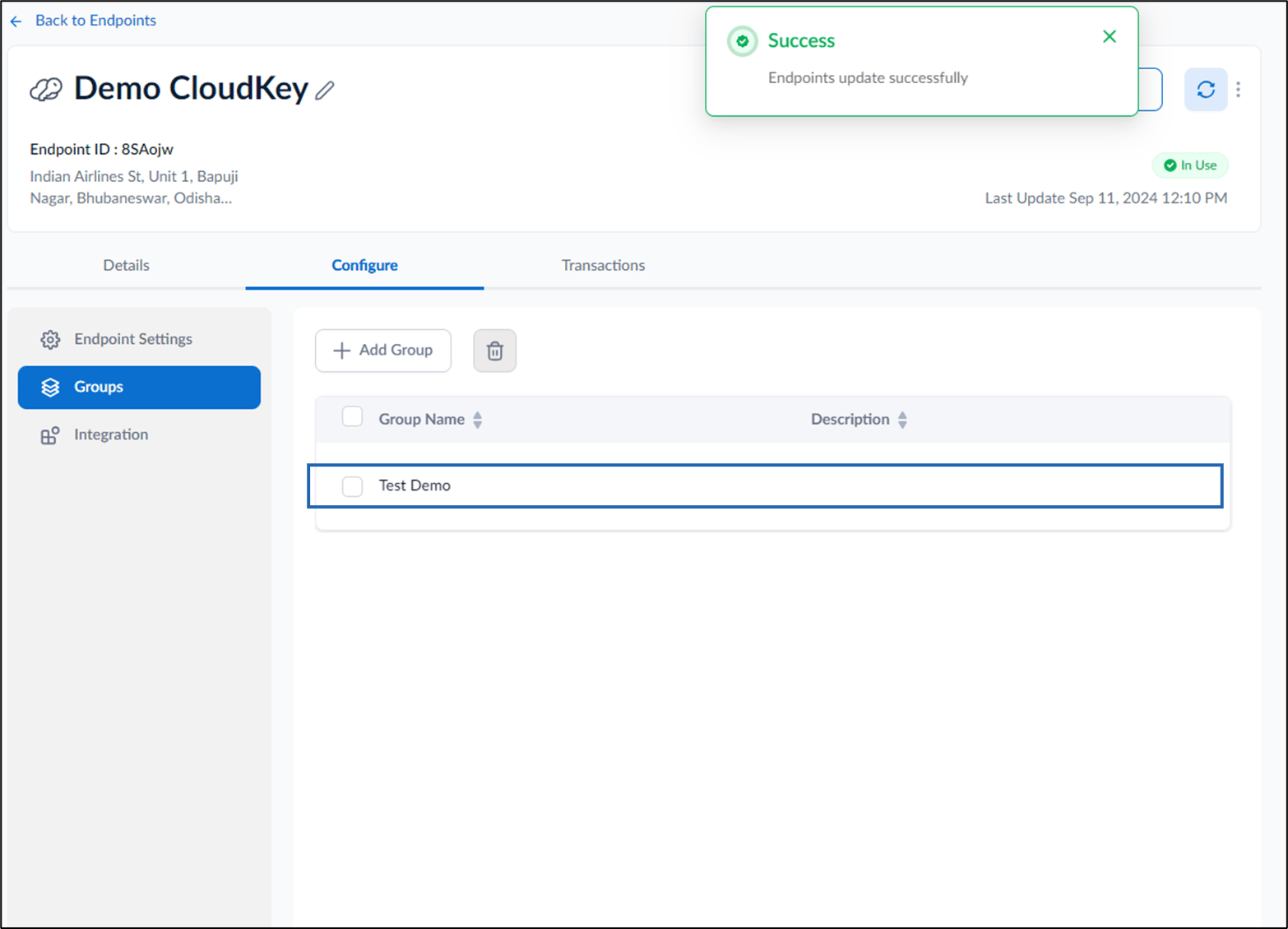Image resolution: width=1288 pixels, height=929 pixels.
Task: Click the Integration blocks icon
Action: click(x=50, y=435)
